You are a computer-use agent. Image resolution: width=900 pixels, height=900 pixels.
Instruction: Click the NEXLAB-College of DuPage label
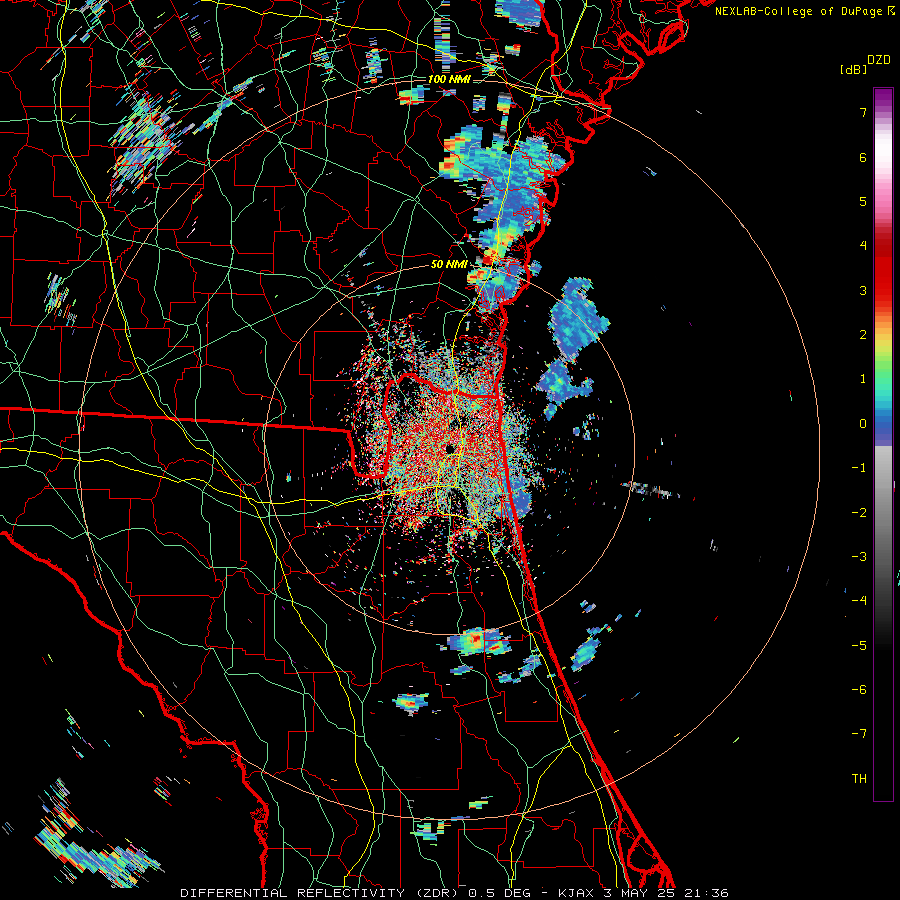pos(804,11)
